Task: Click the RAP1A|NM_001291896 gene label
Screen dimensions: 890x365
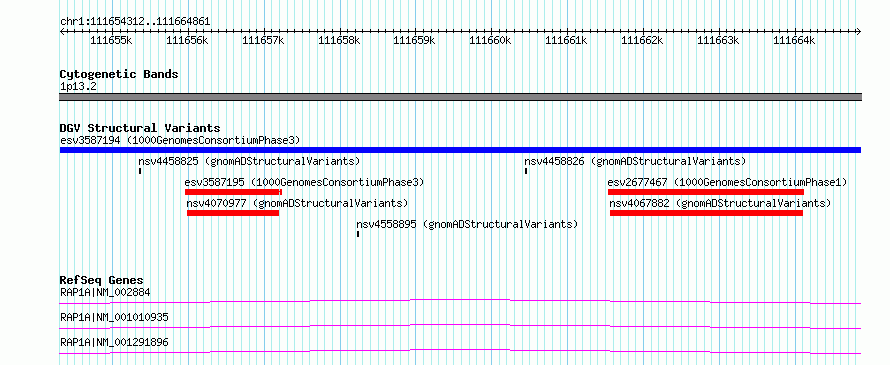Action: (114, 342)
